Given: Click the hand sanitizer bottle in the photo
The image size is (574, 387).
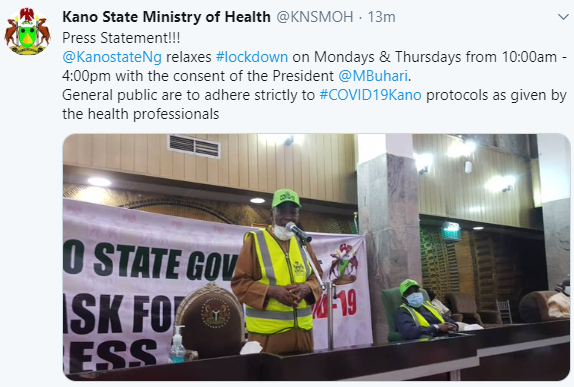Looking at the screenshot, I should pyautogui.click(x=177, y=344).
